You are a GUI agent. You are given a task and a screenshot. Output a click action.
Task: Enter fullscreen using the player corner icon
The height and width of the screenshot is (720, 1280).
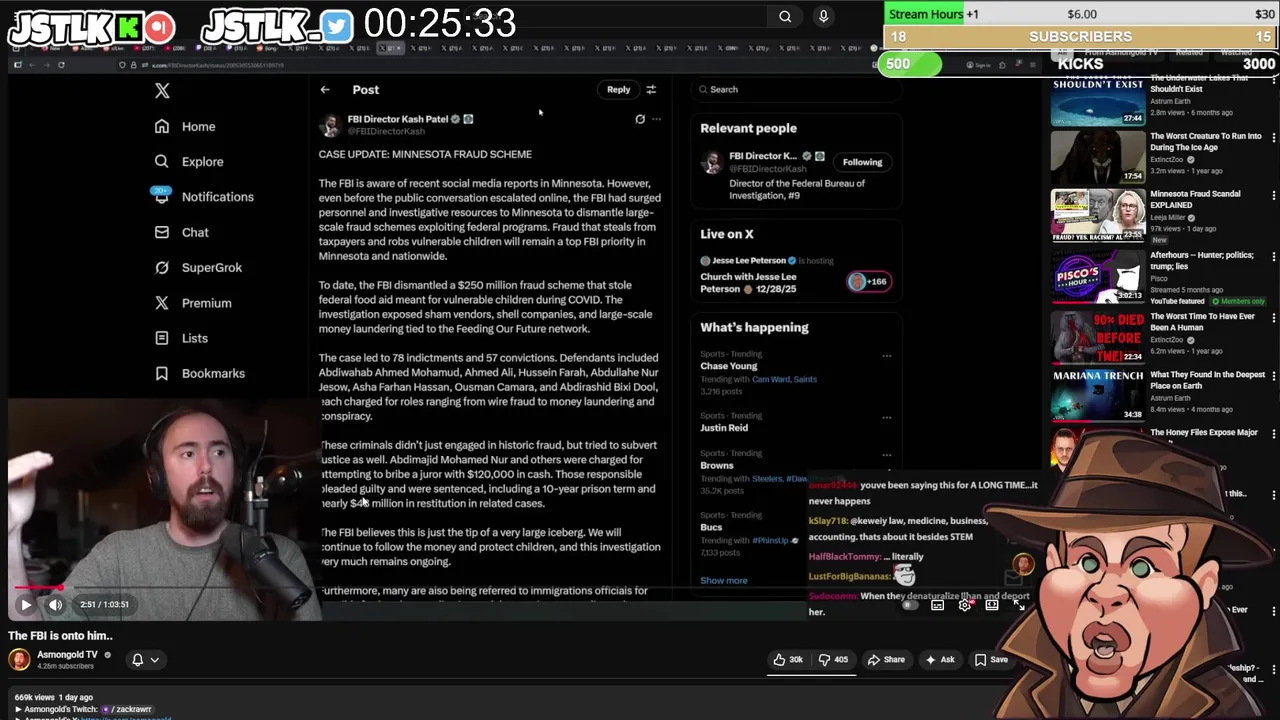(1019, 605)
